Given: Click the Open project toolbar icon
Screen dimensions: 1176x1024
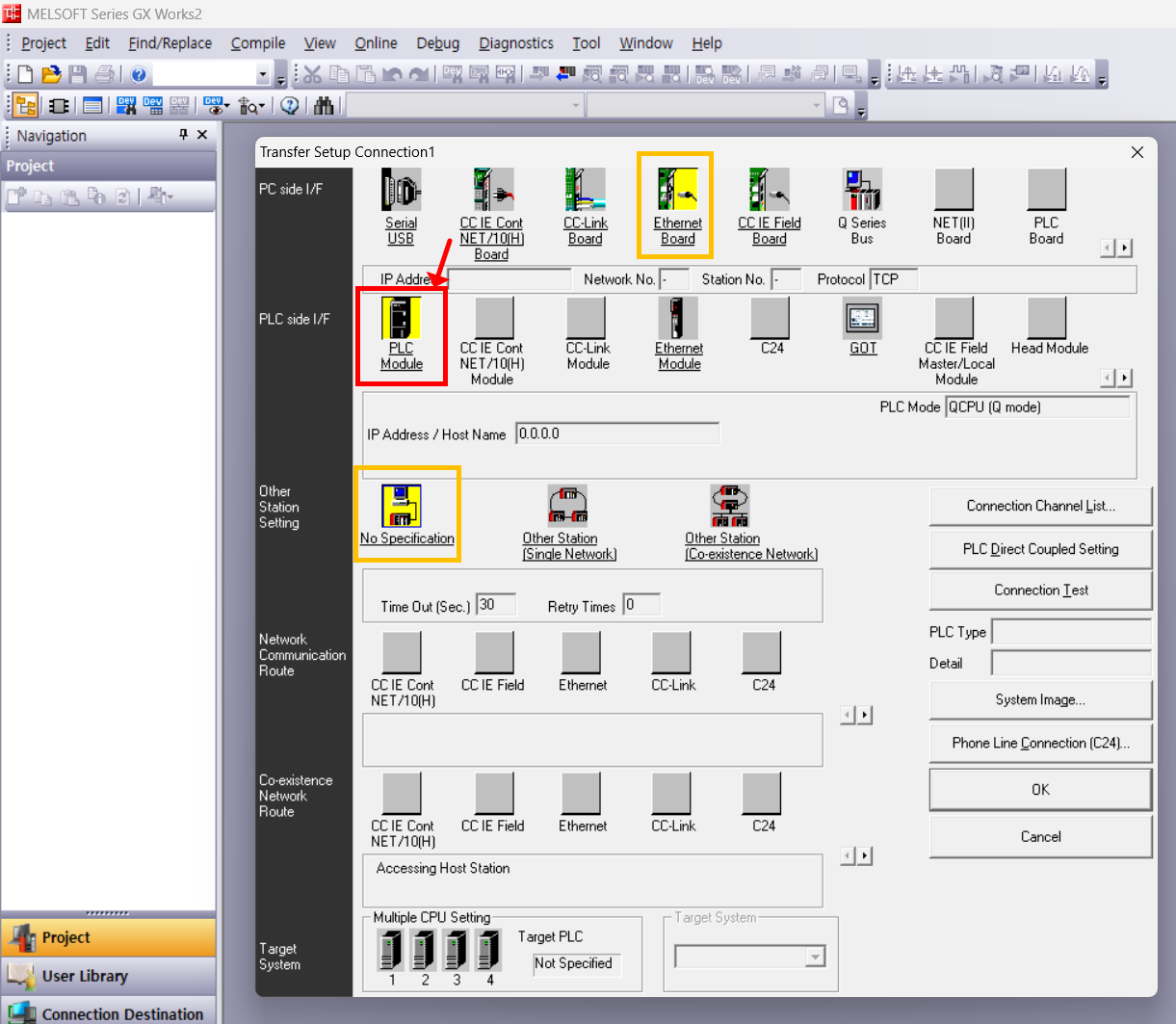Looking at the screenshot, I should pyautogui.click(x=51, y=73).
